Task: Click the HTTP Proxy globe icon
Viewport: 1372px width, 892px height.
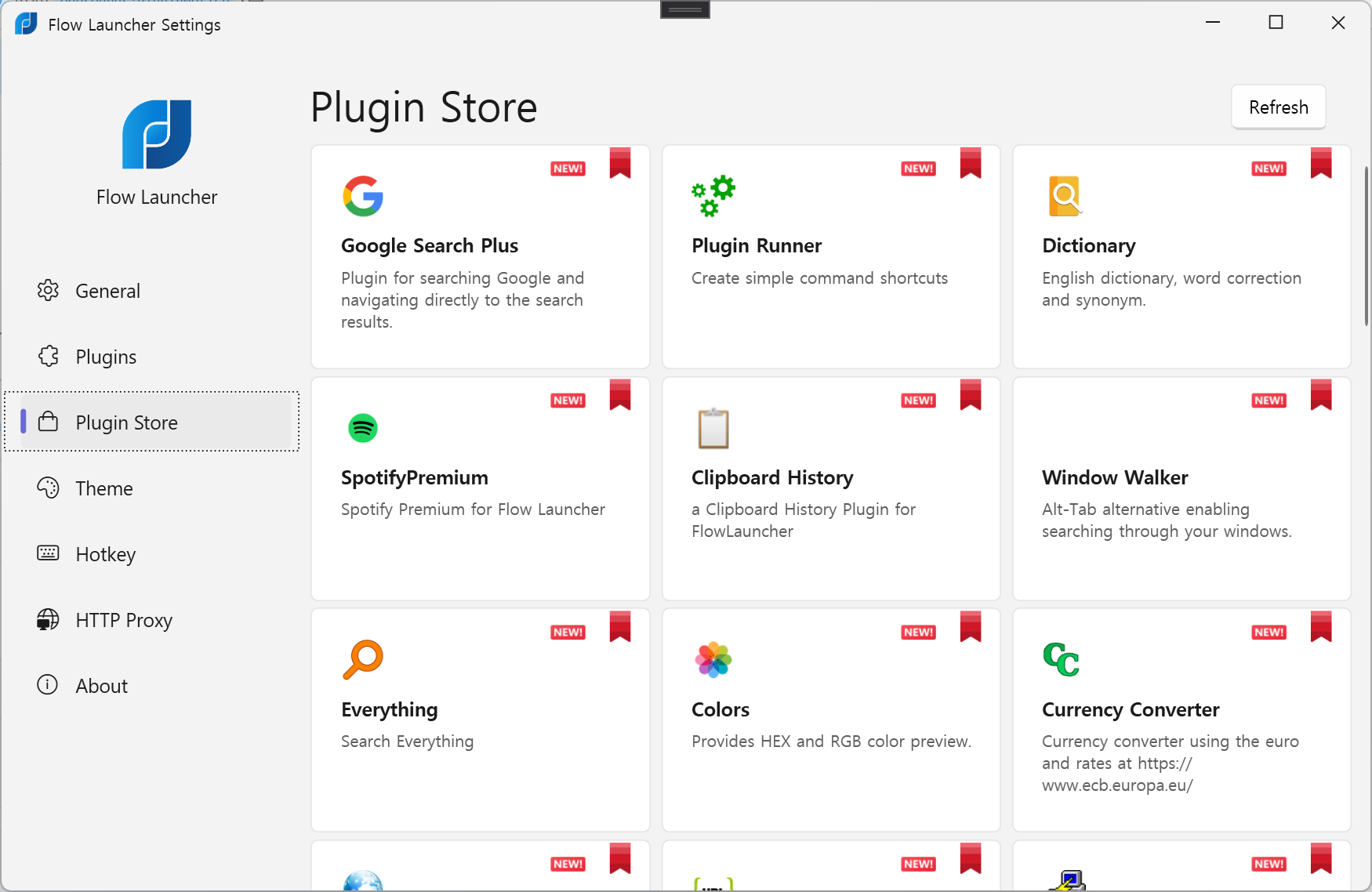Action: click(48, 619)
